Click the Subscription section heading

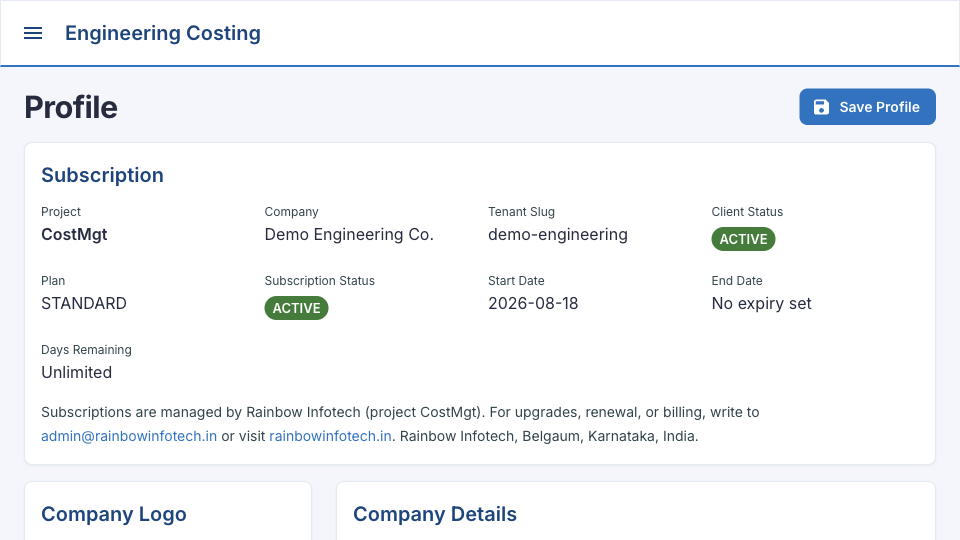pos(102,175)
